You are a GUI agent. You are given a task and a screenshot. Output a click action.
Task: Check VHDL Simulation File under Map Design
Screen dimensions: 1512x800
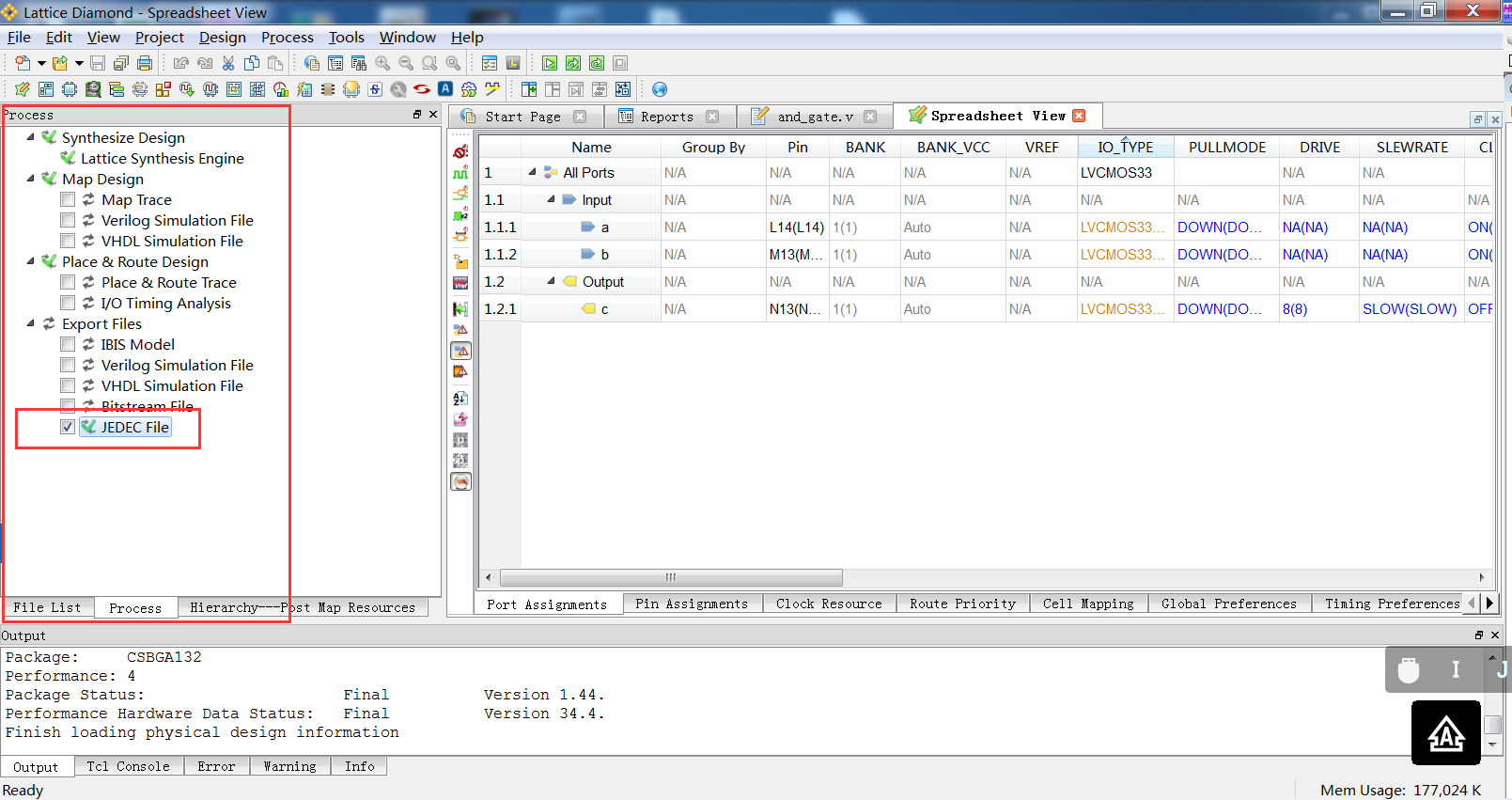click(68, 241)
